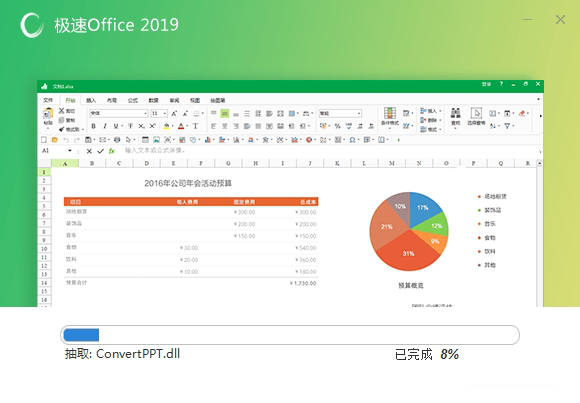This screenshot has height=403, width=580.
Task: Minimize the installer window
Action: (x=527, y=19)
